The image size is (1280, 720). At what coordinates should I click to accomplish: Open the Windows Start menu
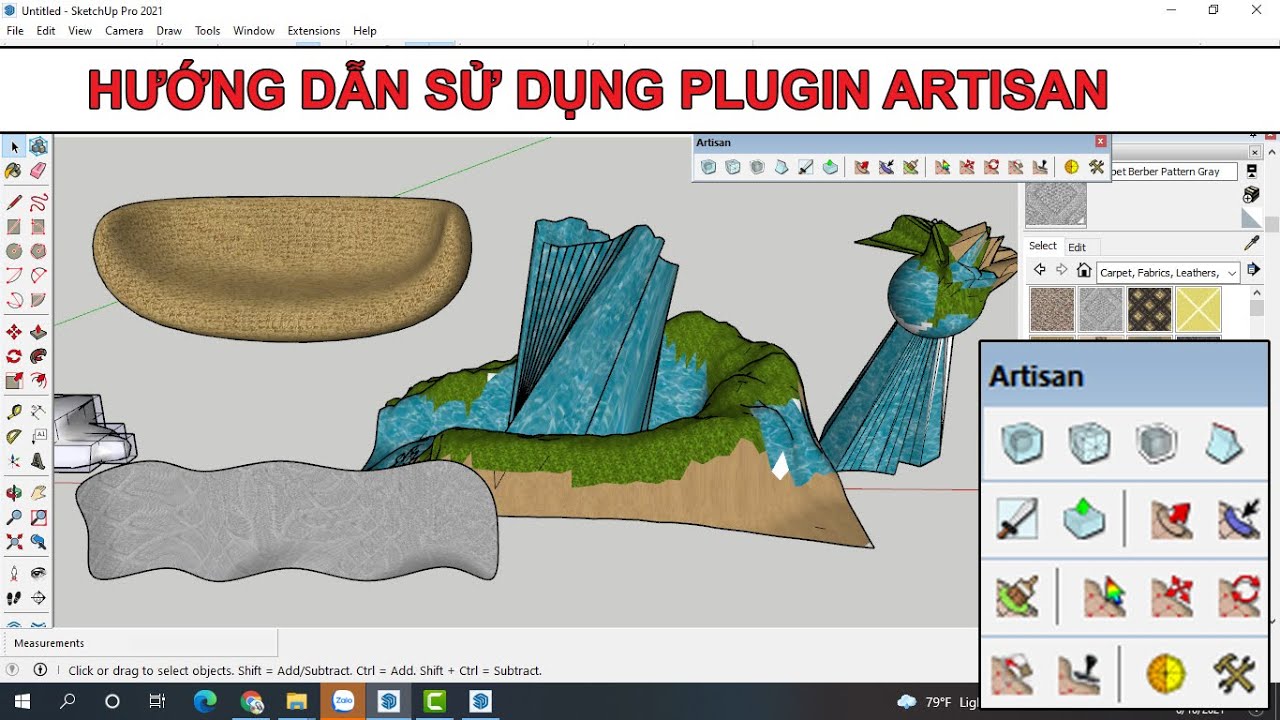click(x=22, y=702)
